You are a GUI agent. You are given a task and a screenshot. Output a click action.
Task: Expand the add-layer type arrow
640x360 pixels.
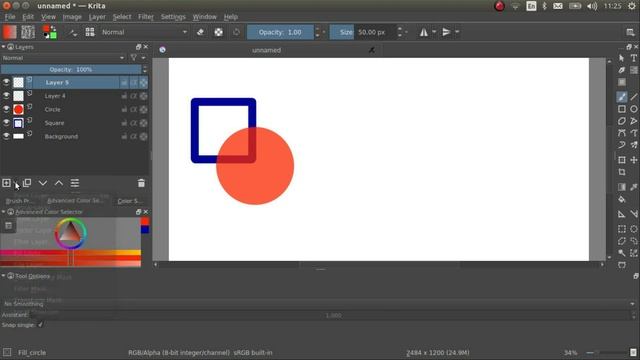click(15, 184)
